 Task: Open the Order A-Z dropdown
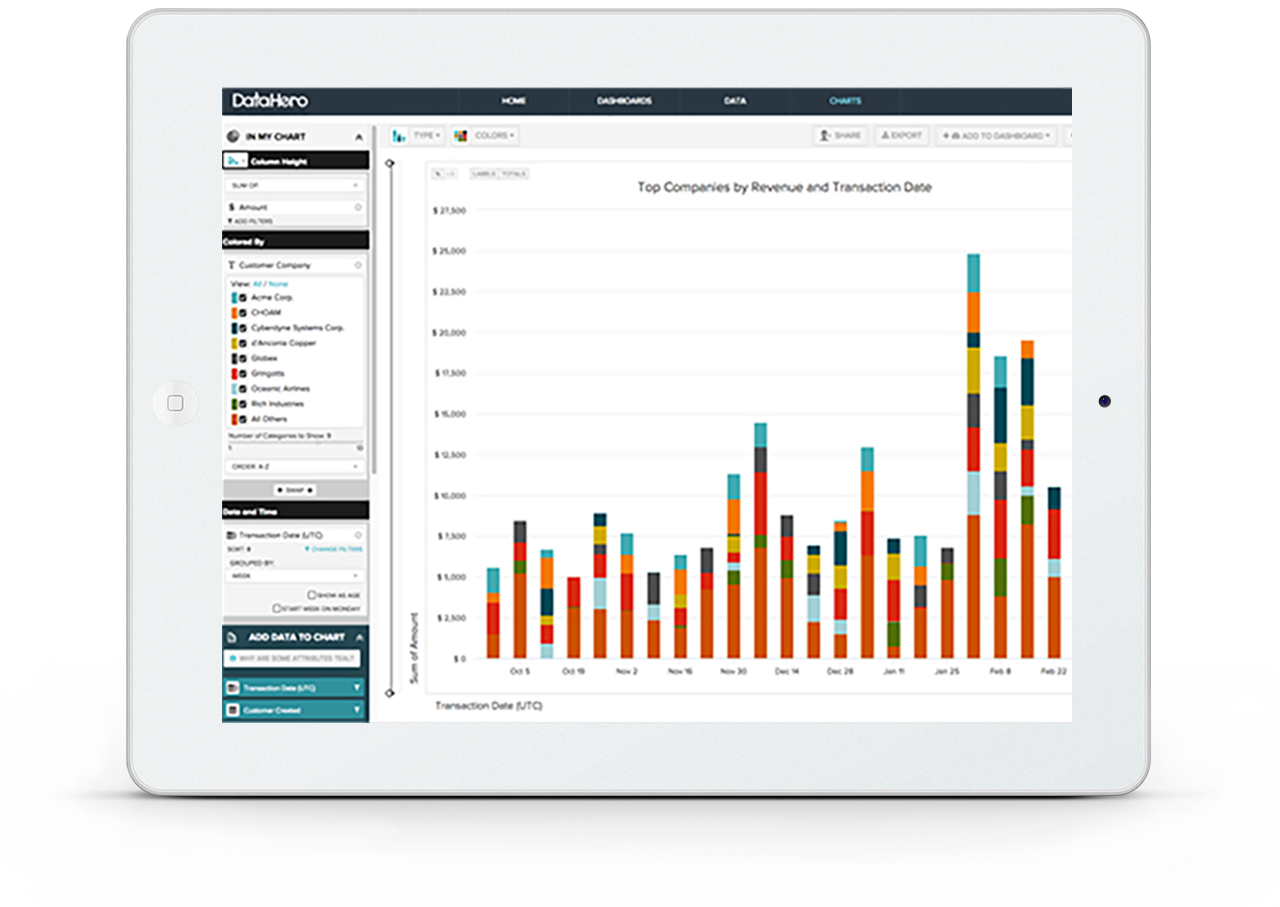pos(295,467)
